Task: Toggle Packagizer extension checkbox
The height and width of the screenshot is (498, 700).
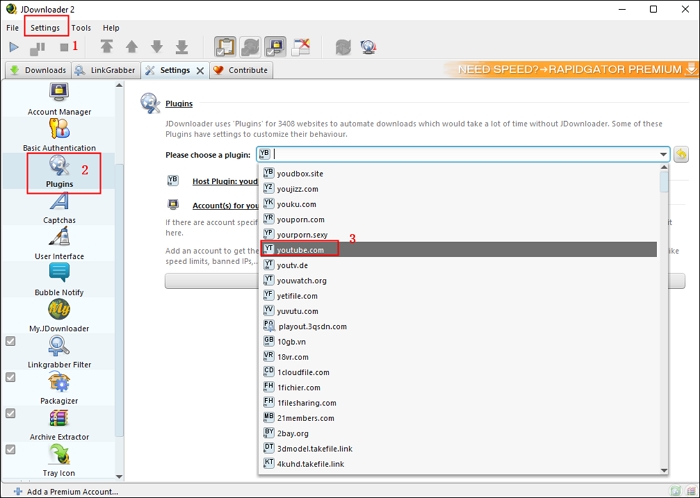Action: click(10, 378)
